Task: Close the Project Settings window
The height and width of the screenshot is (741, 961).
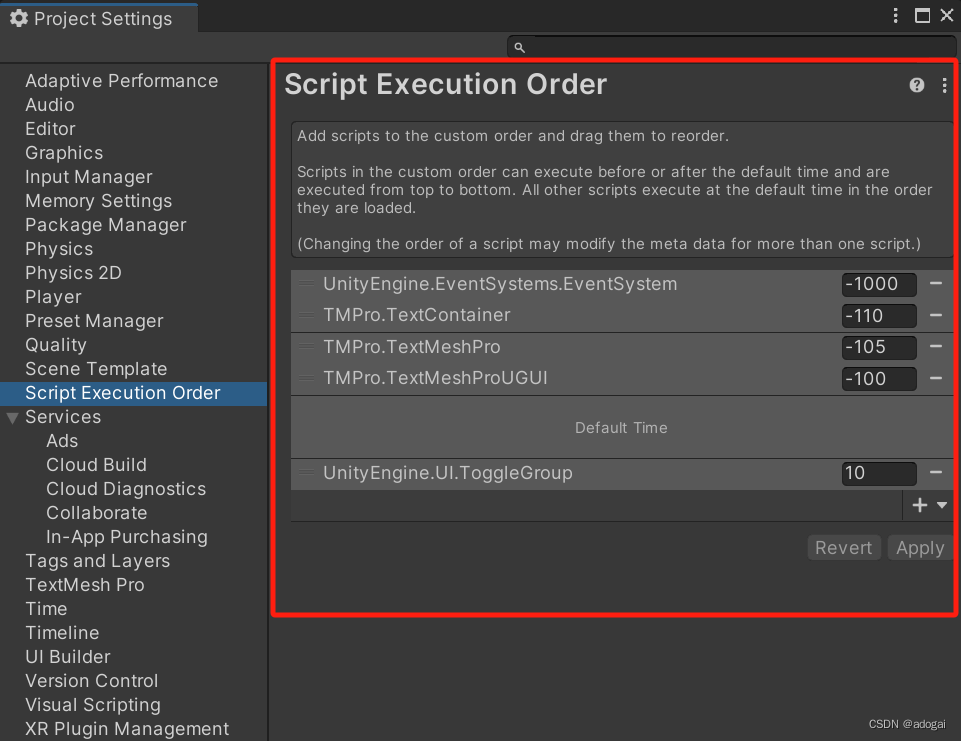Action: 947,15
